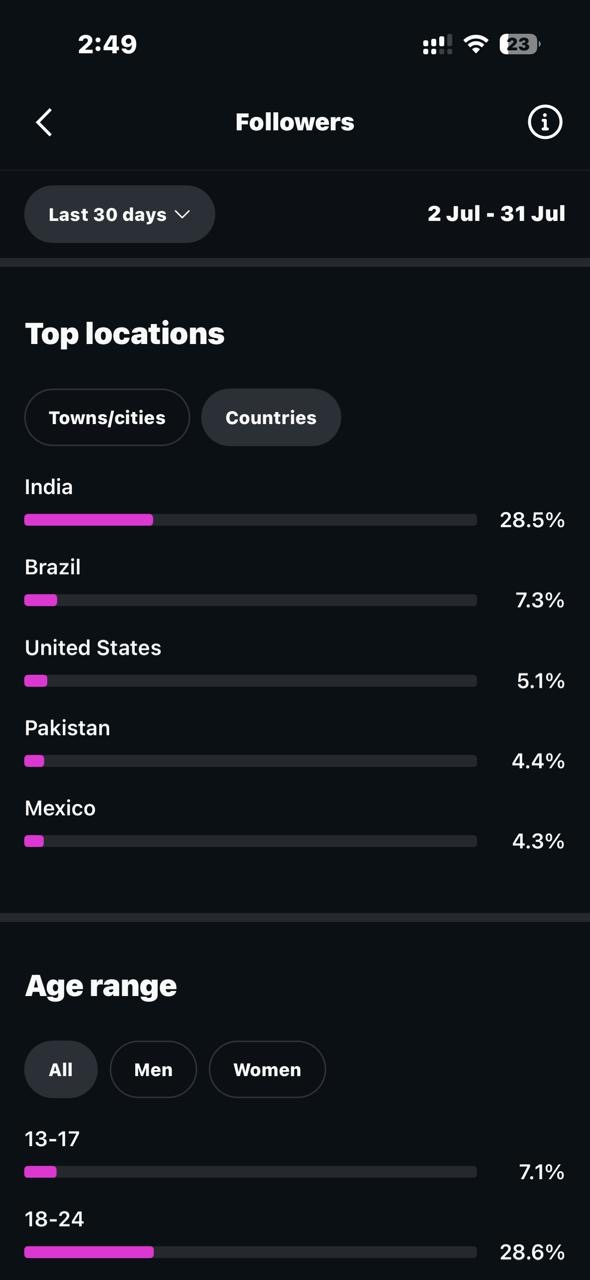Viewport: 590px width, 1280px height.
Task: Open the info icon in header
Action: pyautogui.click(x=545, y=122)
